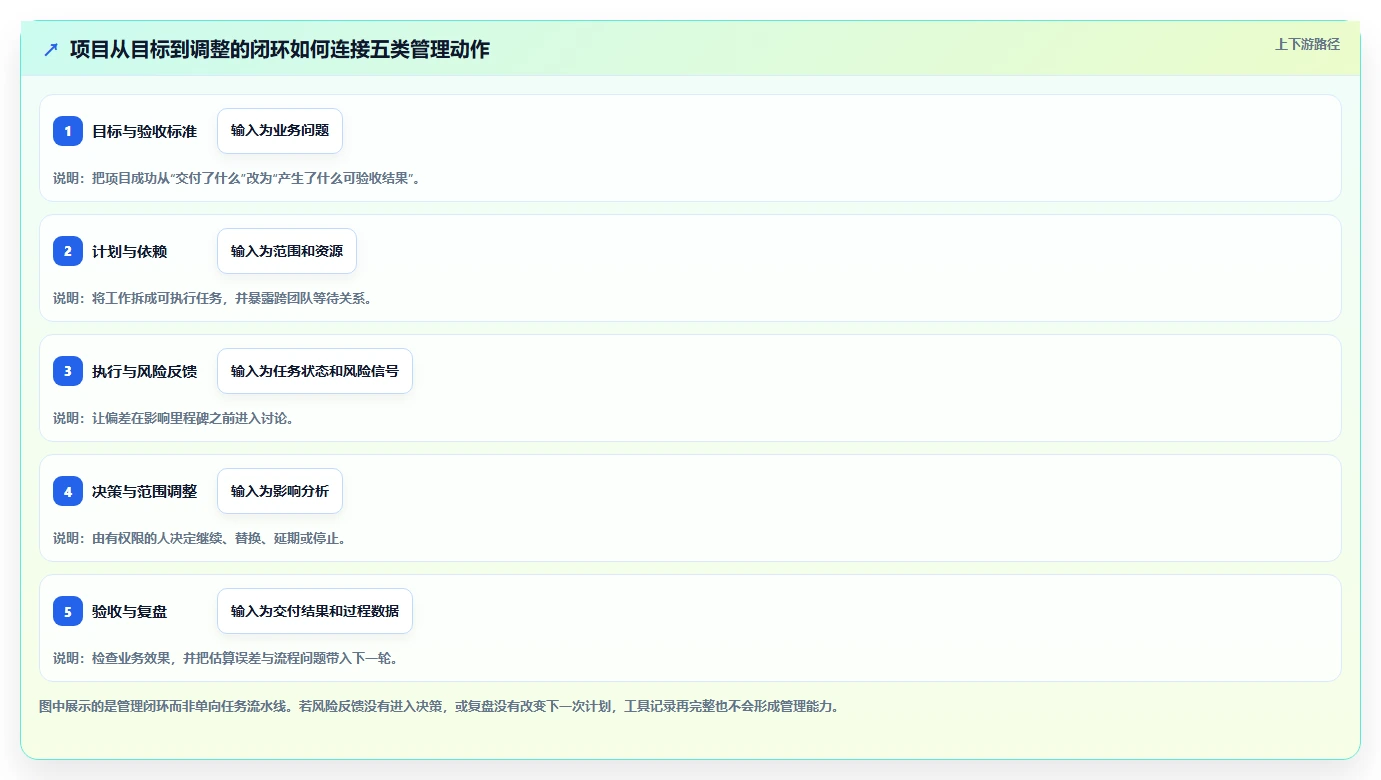The image size is (1381, 780).
Task: Click the description 将工作拆成可执行任务
Action: coord(213,298)
